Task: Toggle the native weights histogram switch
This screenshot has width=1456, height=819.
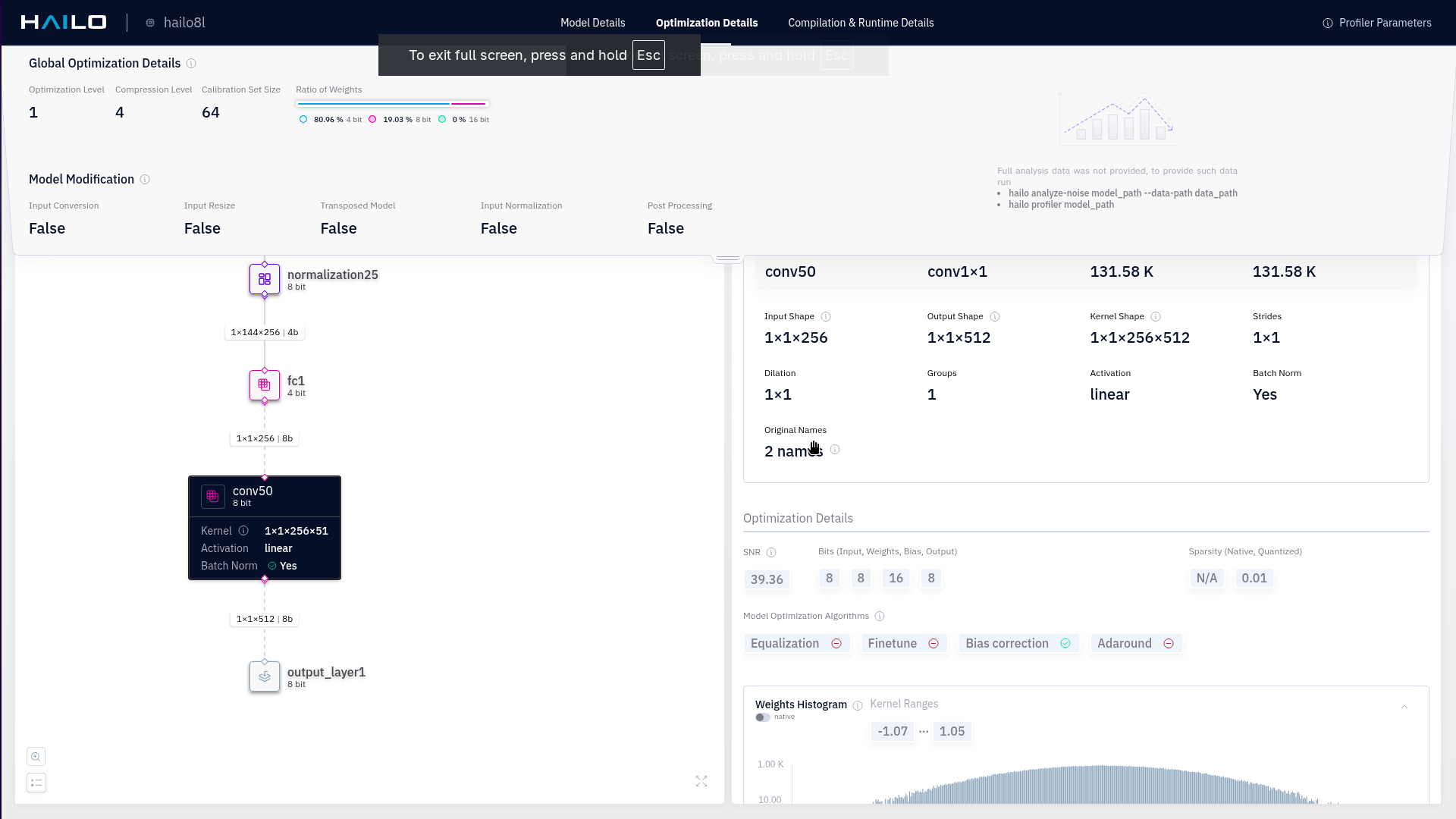Action: [x=763, y=717]
